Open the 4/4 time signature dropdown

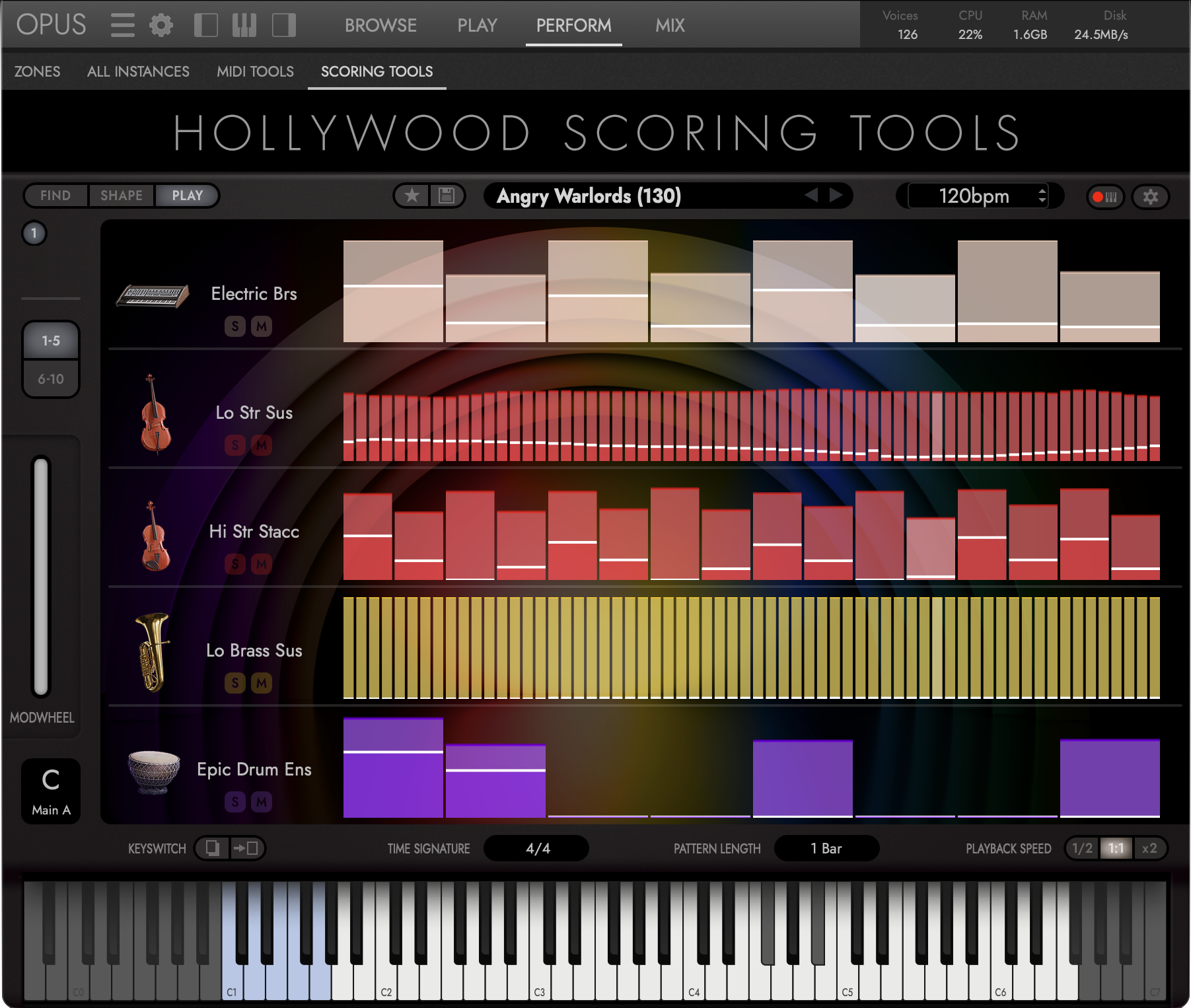pos(536,848)
